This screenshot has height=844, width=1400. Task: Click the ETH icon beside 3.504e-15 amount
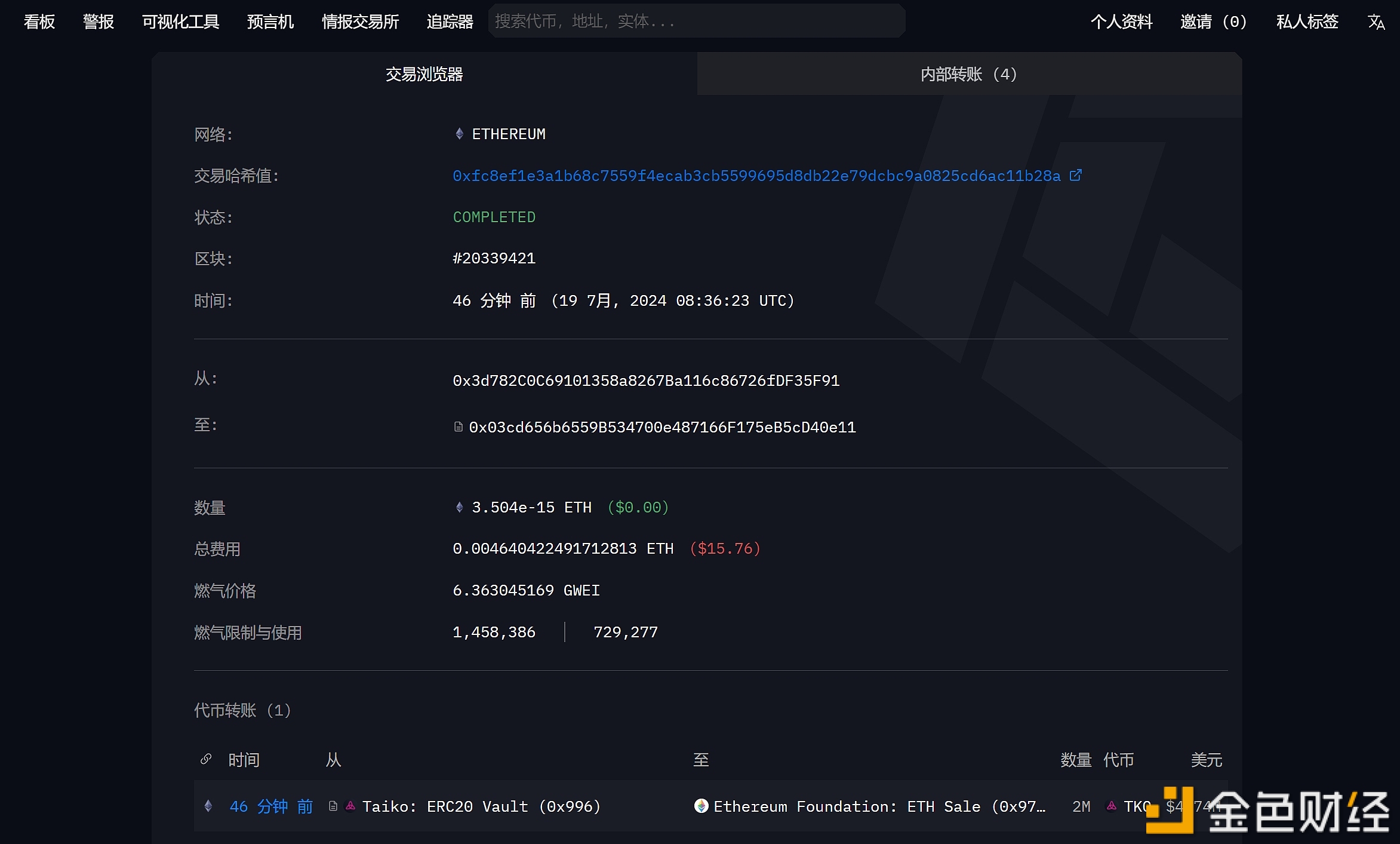(x=459, y=507)
